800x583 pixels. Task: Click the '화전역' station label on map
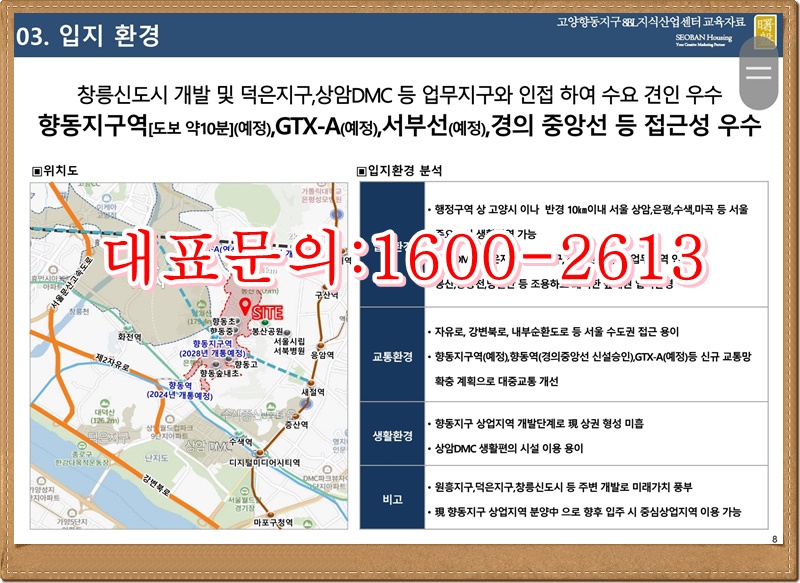[130, 337]
